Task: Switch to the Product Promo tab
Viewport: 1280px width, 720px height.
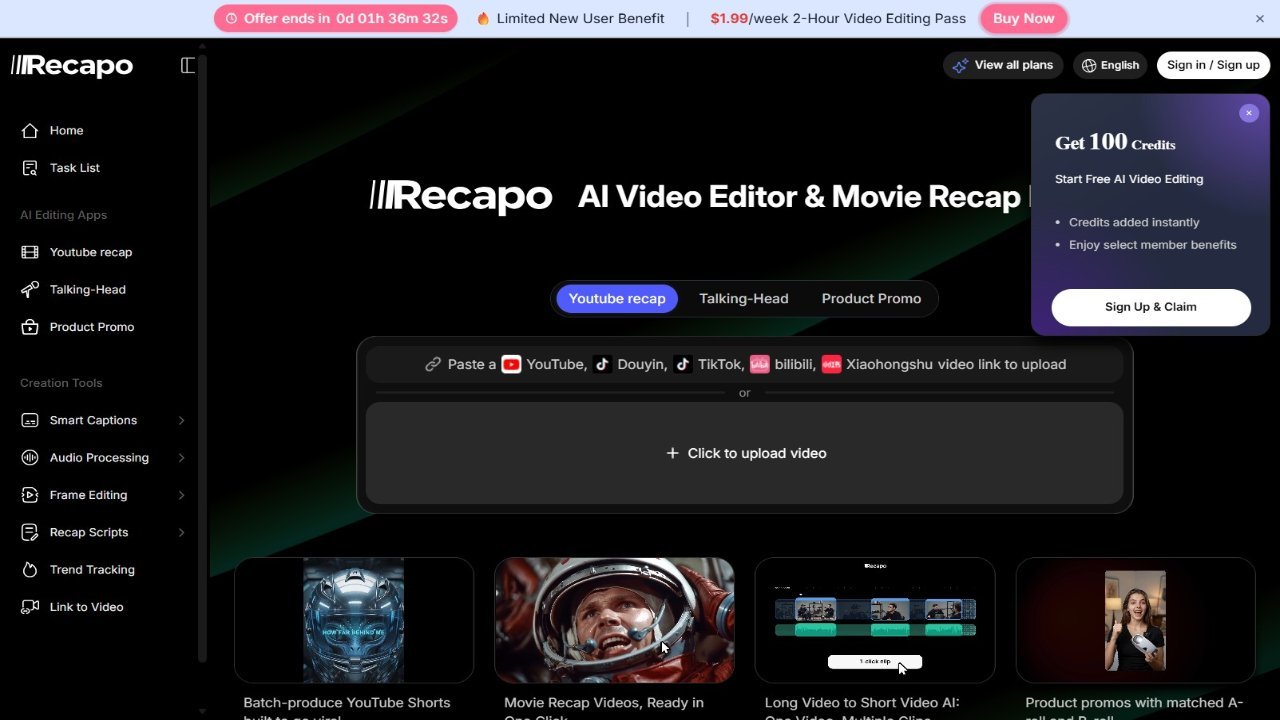Action: (871, 298)
